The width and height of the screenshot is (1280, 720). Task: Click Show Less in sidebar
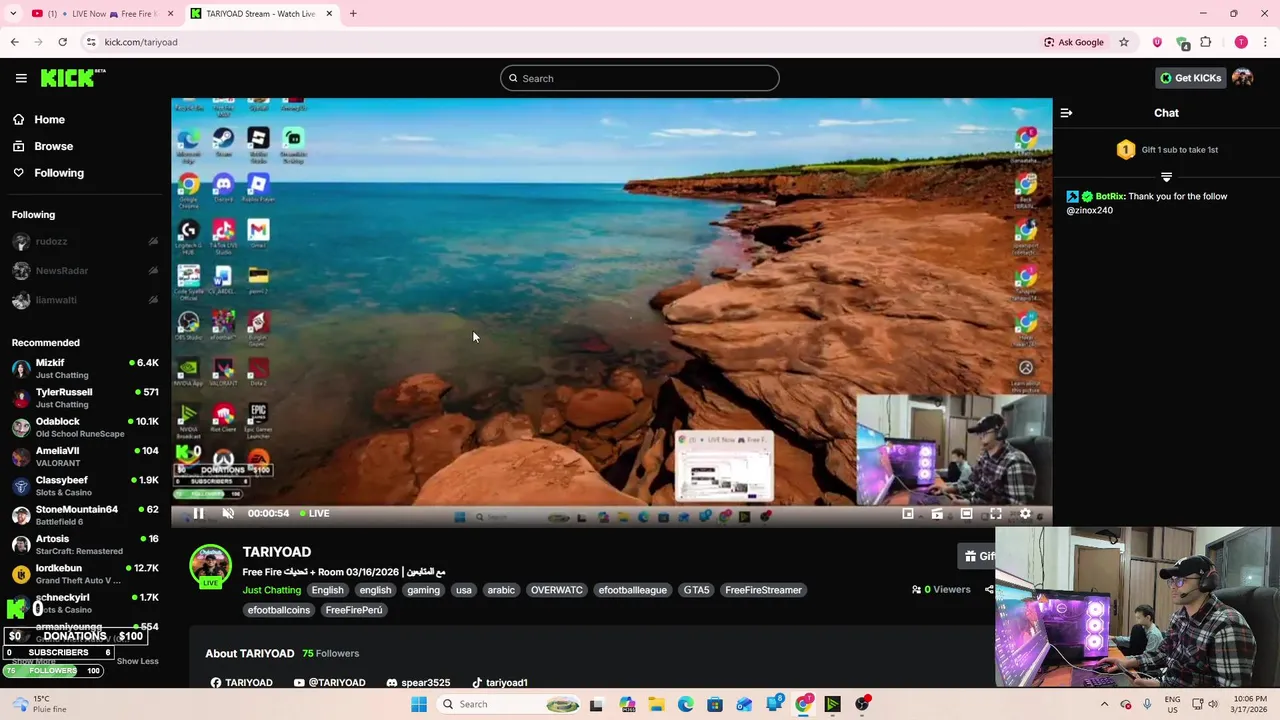[137, 661]
